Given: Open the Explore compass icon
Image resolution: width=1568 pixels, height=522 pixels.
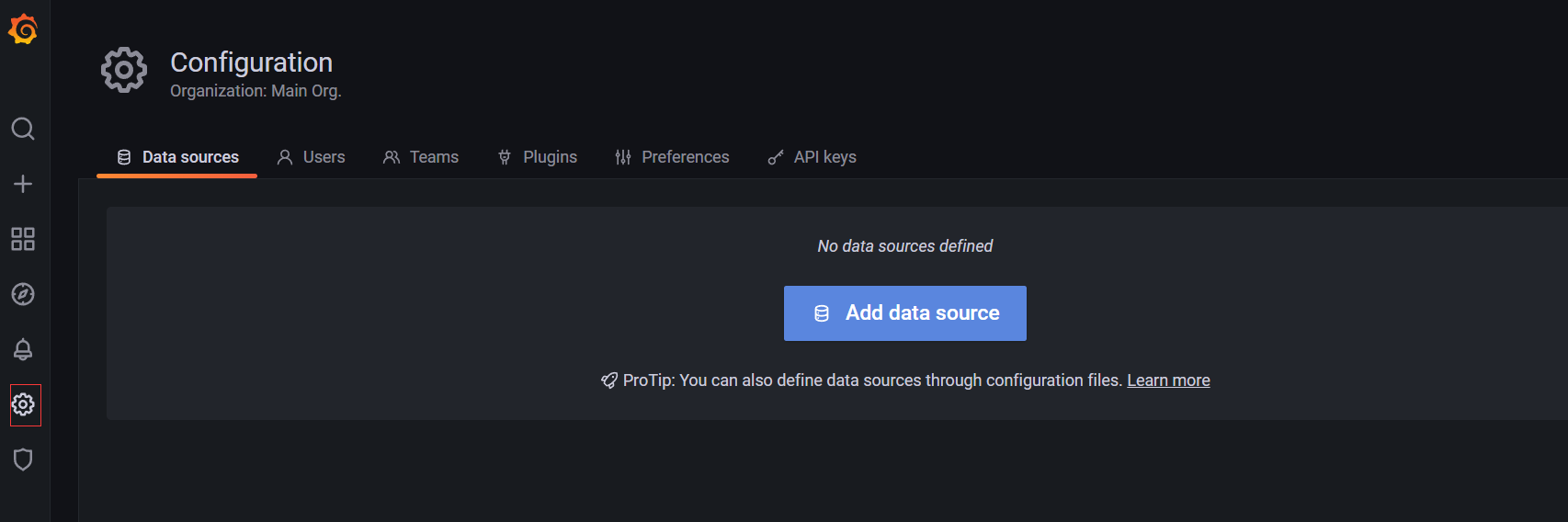Looking at the screenshot, I should pyautogui.click(x=23, y=294).
